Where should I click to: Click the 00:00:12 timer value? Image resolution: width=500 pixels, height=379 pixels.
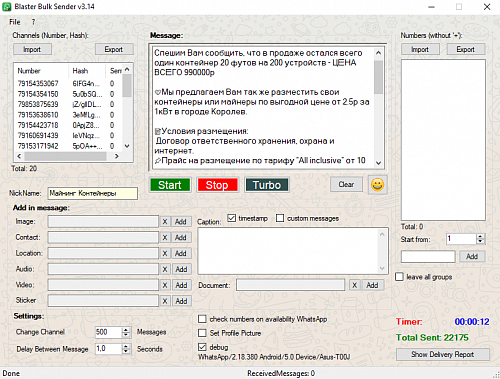472,322
